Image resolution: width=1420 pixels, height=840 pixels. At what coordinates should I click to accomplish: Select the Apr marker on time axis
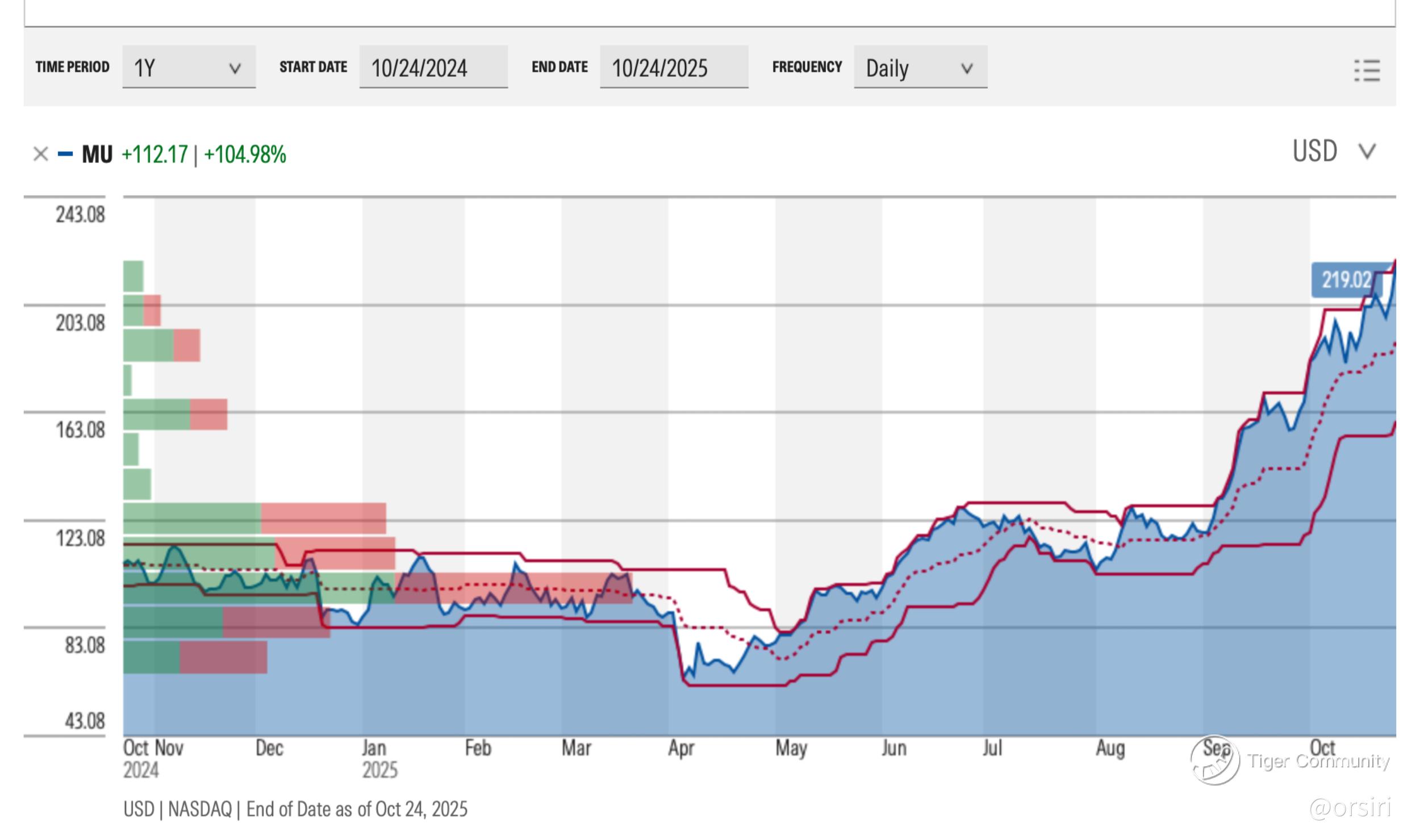(680, 748)
